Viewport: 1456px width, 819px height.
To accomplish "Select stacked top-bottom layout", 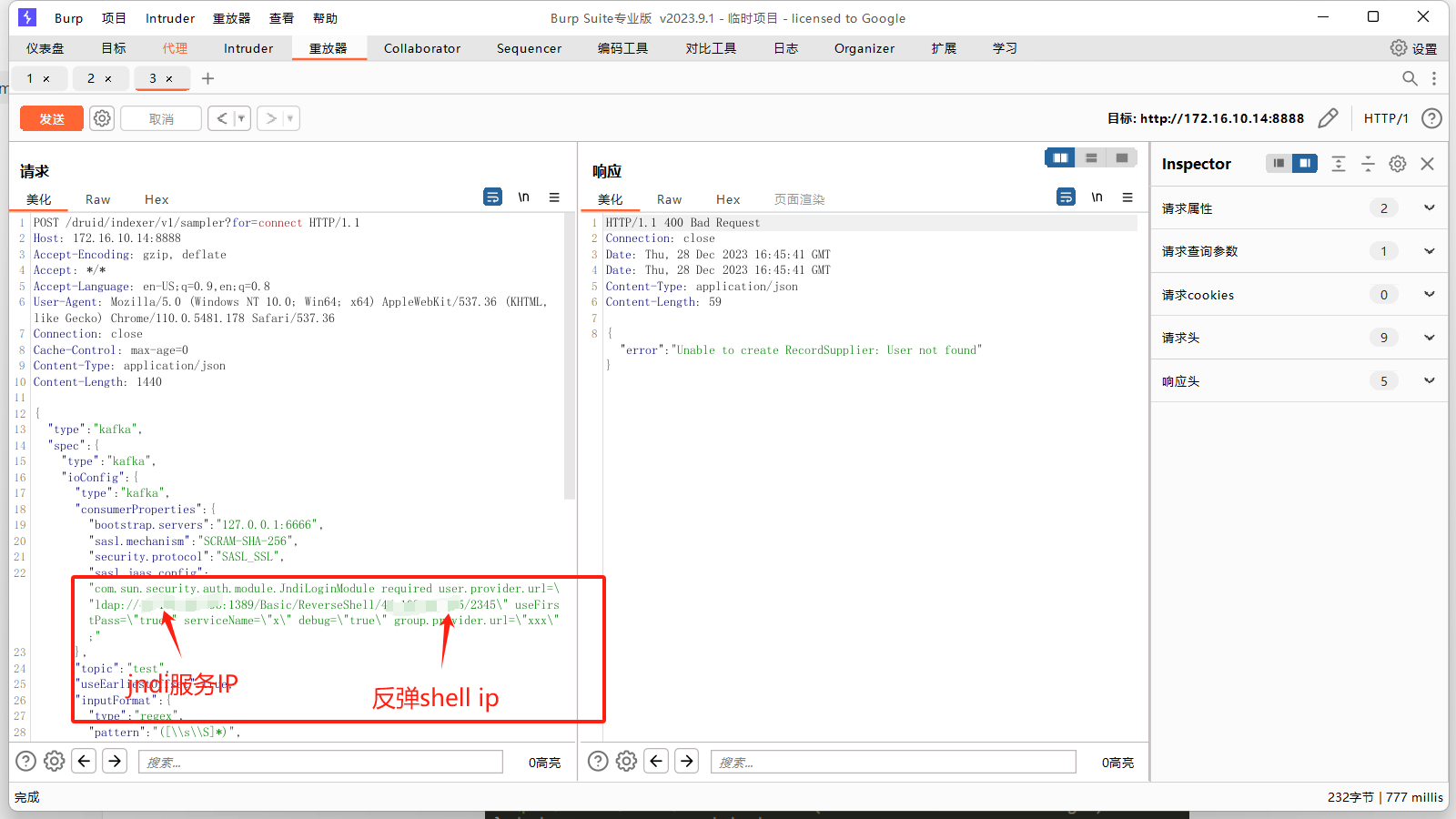I will click(1091, 158).
